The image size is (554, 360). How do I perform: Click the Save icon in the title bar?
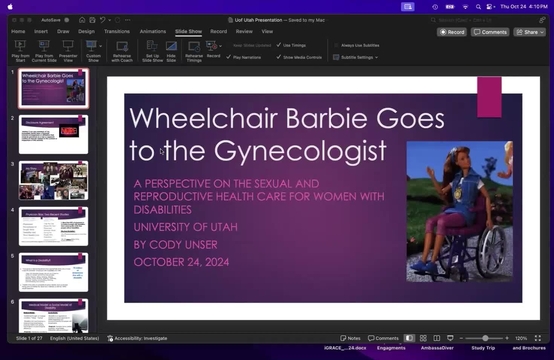pos(92,20)
